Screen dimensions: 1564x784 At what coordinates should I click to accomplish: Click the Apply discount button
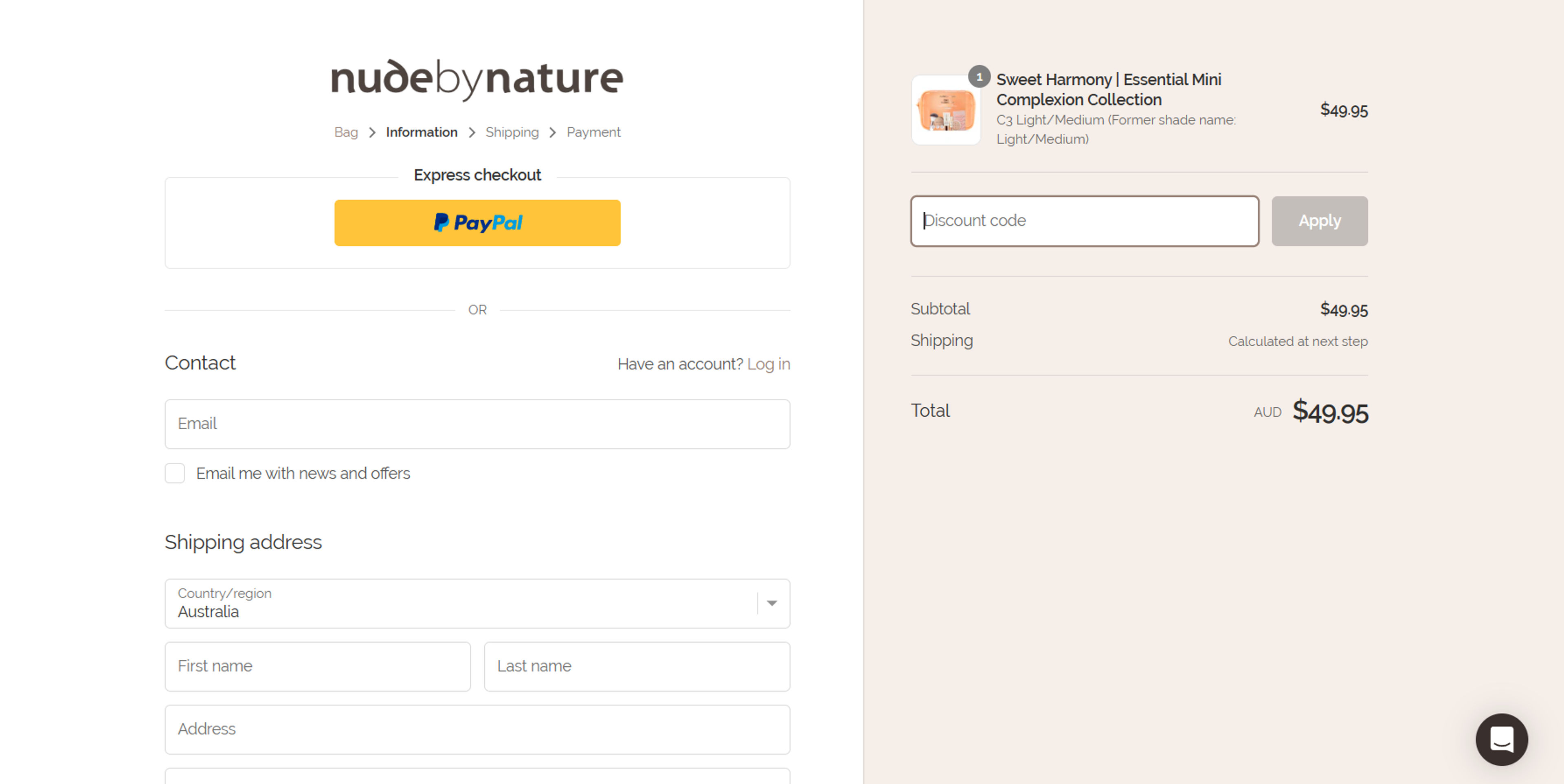tap(1319, 221)
